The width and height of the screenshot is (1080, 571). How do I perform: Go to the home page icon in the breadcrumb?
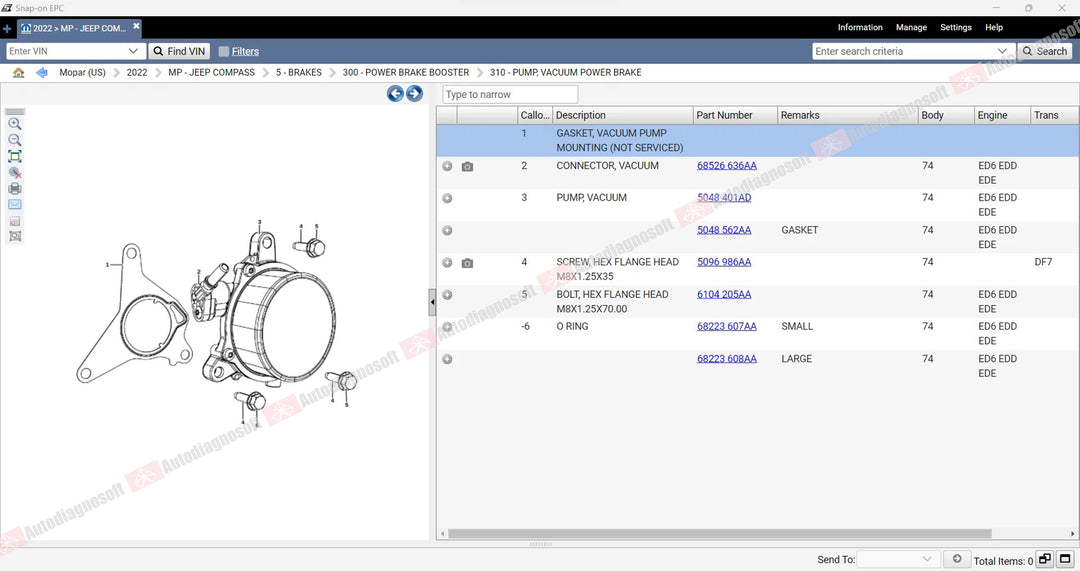coord(19,72)
